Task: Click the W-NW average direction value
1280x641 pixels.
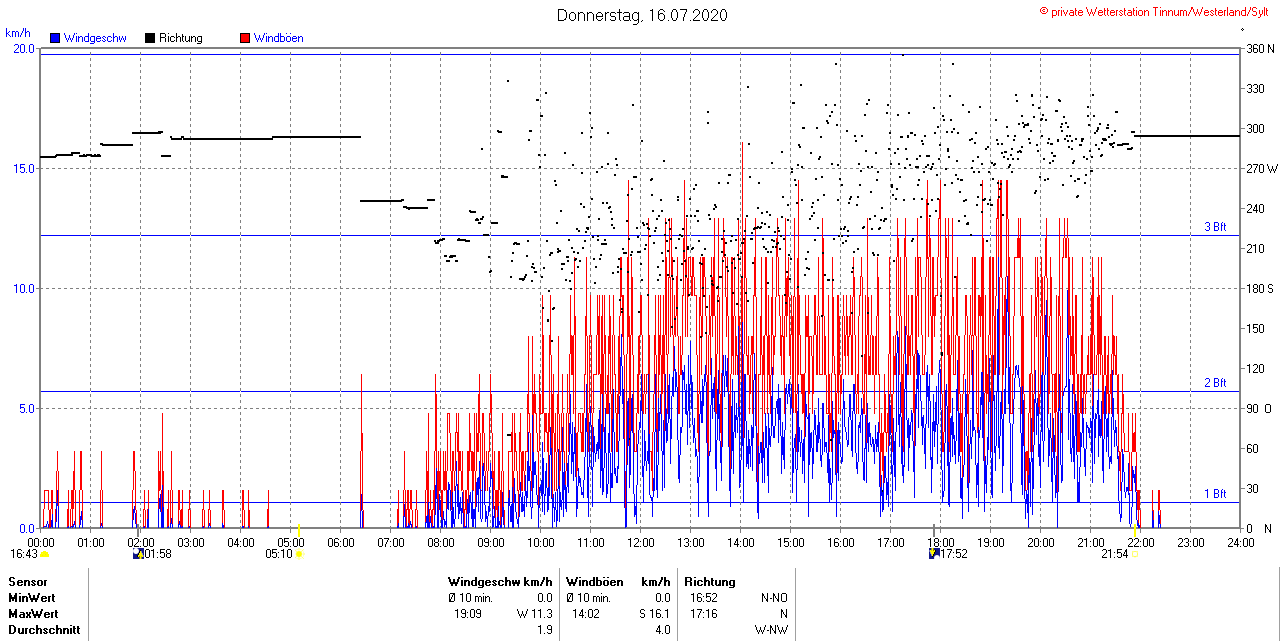Action: point(771,631)
